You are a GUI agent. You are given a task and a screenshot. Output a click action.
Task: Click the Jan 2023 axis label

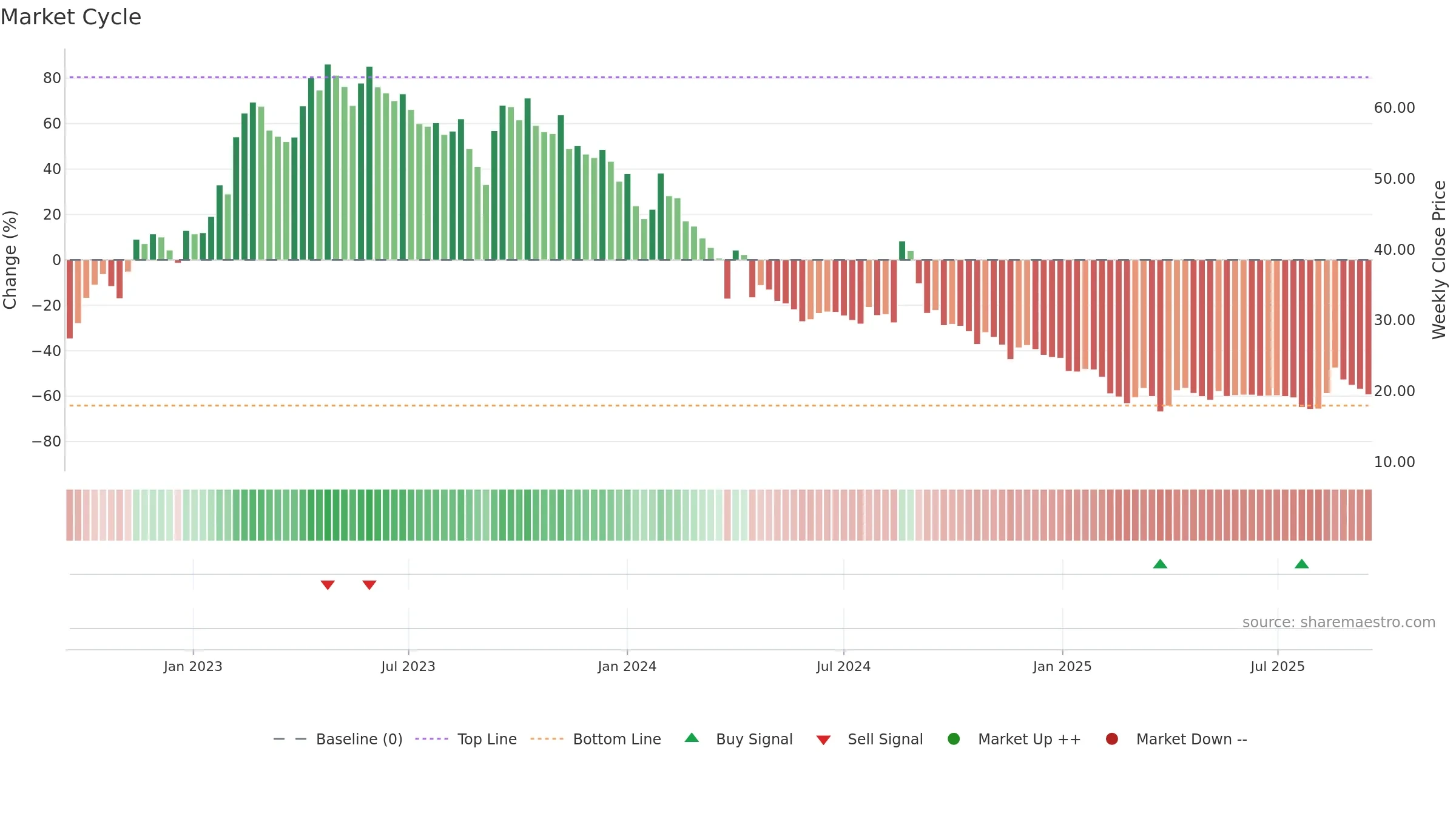point(193,666)
